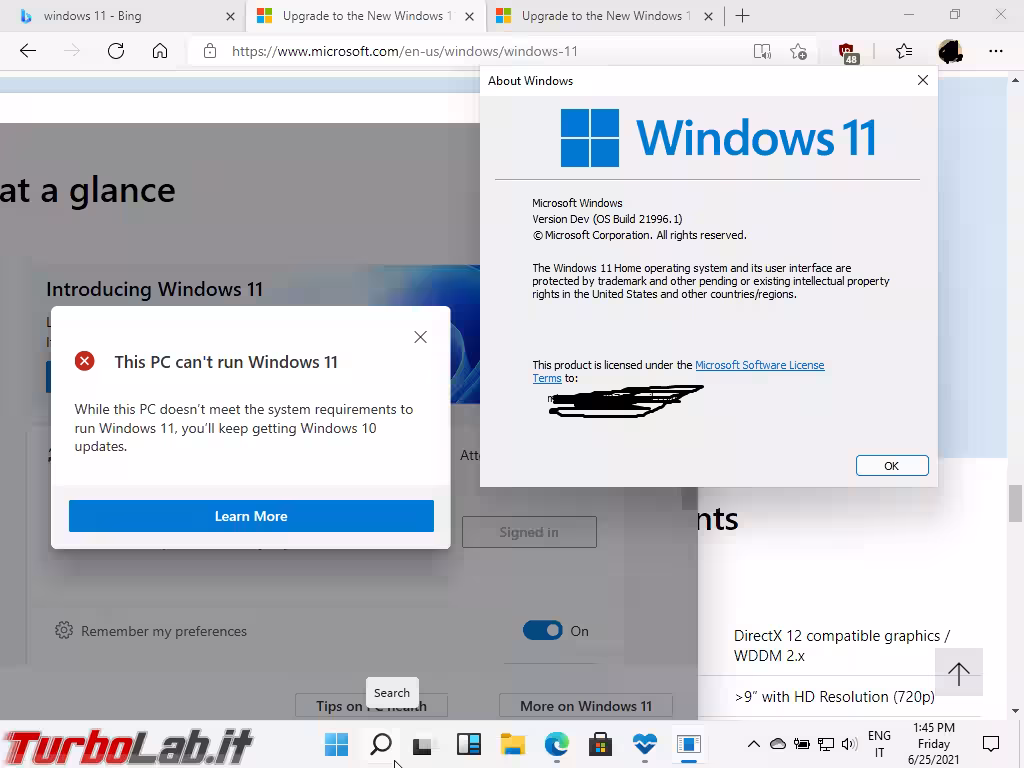
Task: Open the clock showing 1:45 PM Friday
Action: click(x=933, y=744)
